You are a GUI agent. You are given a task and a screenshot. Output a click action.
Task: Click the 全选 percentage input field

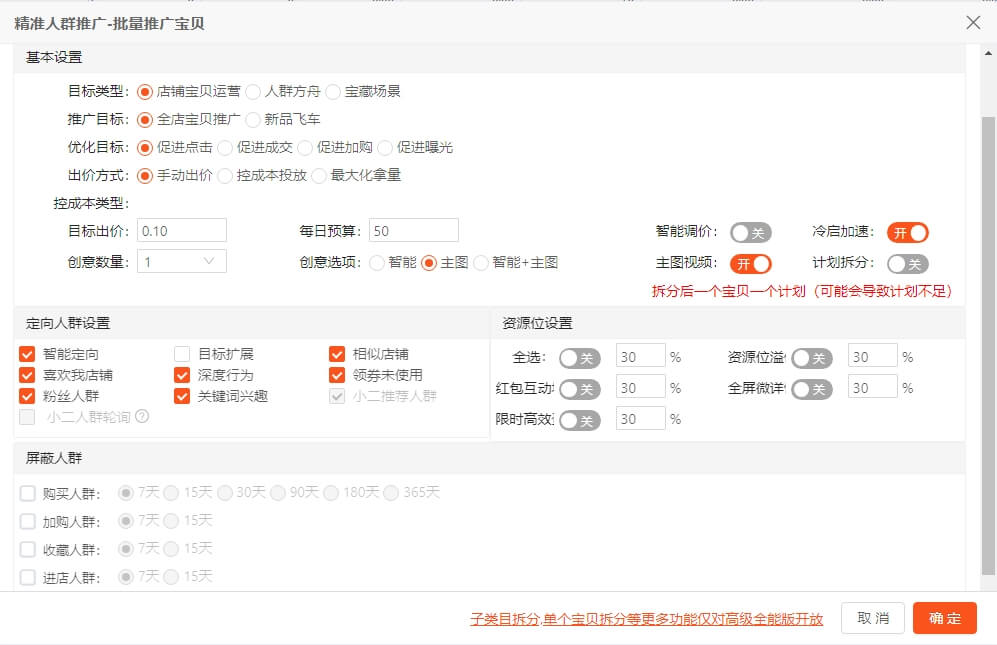coord(641,356)
